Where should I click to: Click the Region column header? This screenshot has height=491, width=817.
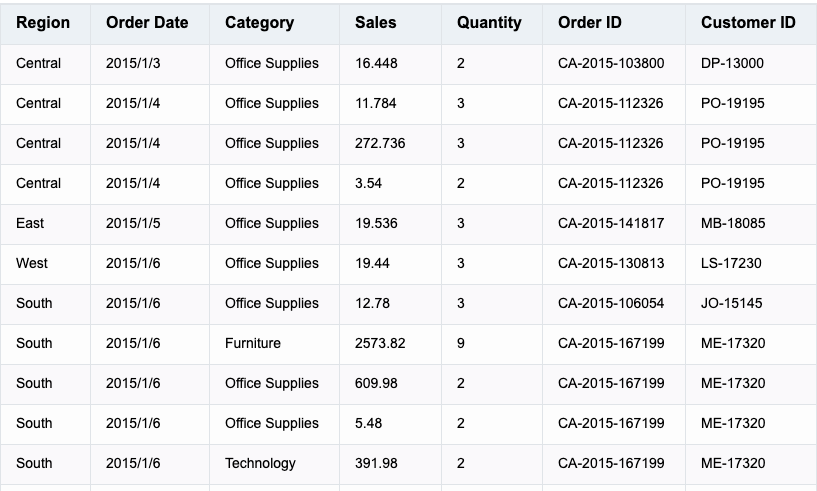pyautogui.click(x=43, y=22)
